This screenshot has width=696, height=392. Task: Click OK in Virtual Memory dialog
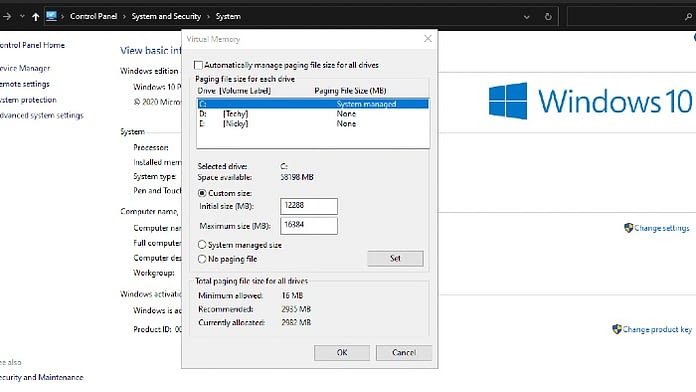[x=342, y=352]
